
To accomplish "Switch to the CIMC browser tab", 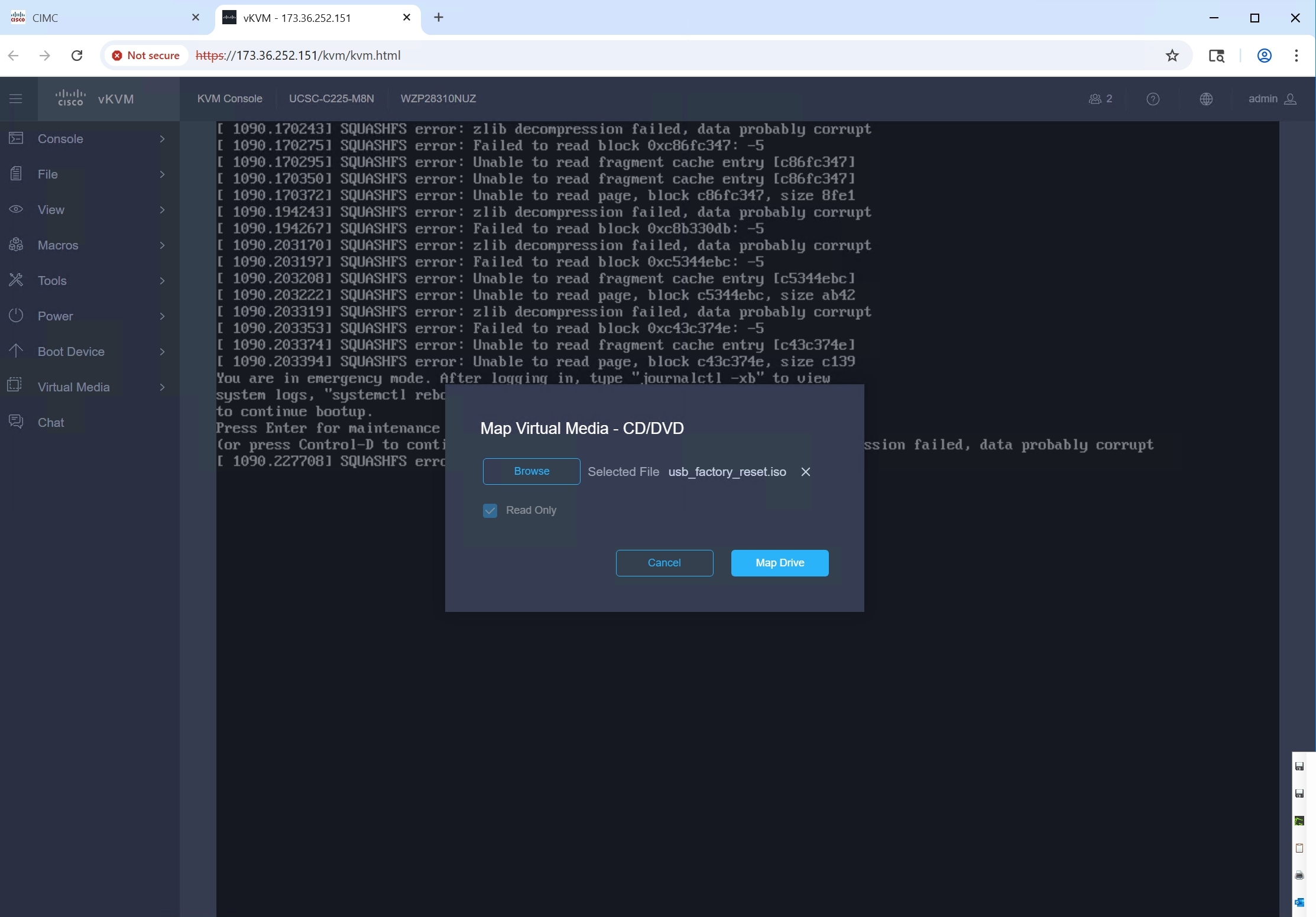I will pyautogui.click(x=105, y=18).
